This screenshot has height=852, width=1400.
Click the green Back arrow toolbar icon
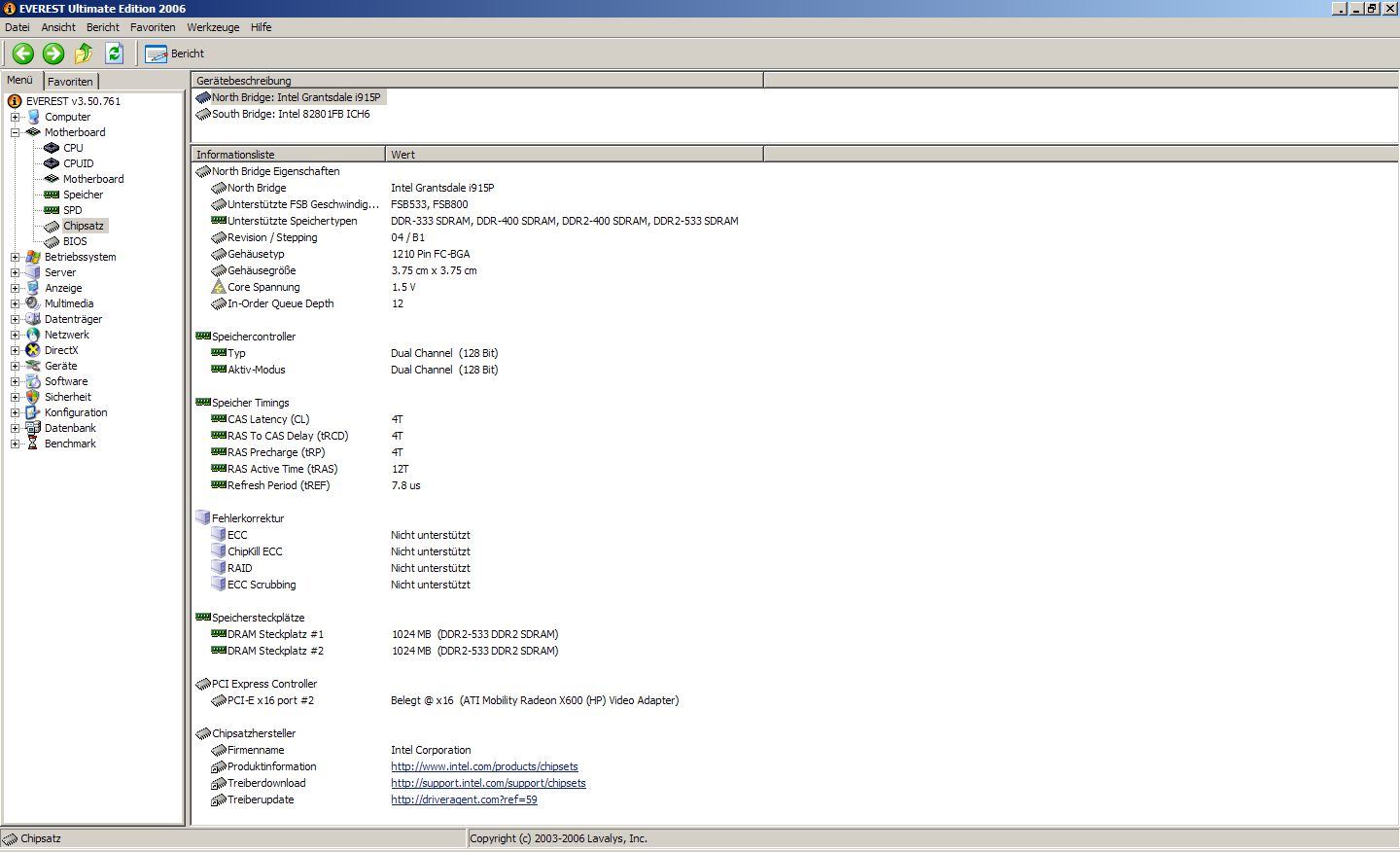[x=23, y=53]
